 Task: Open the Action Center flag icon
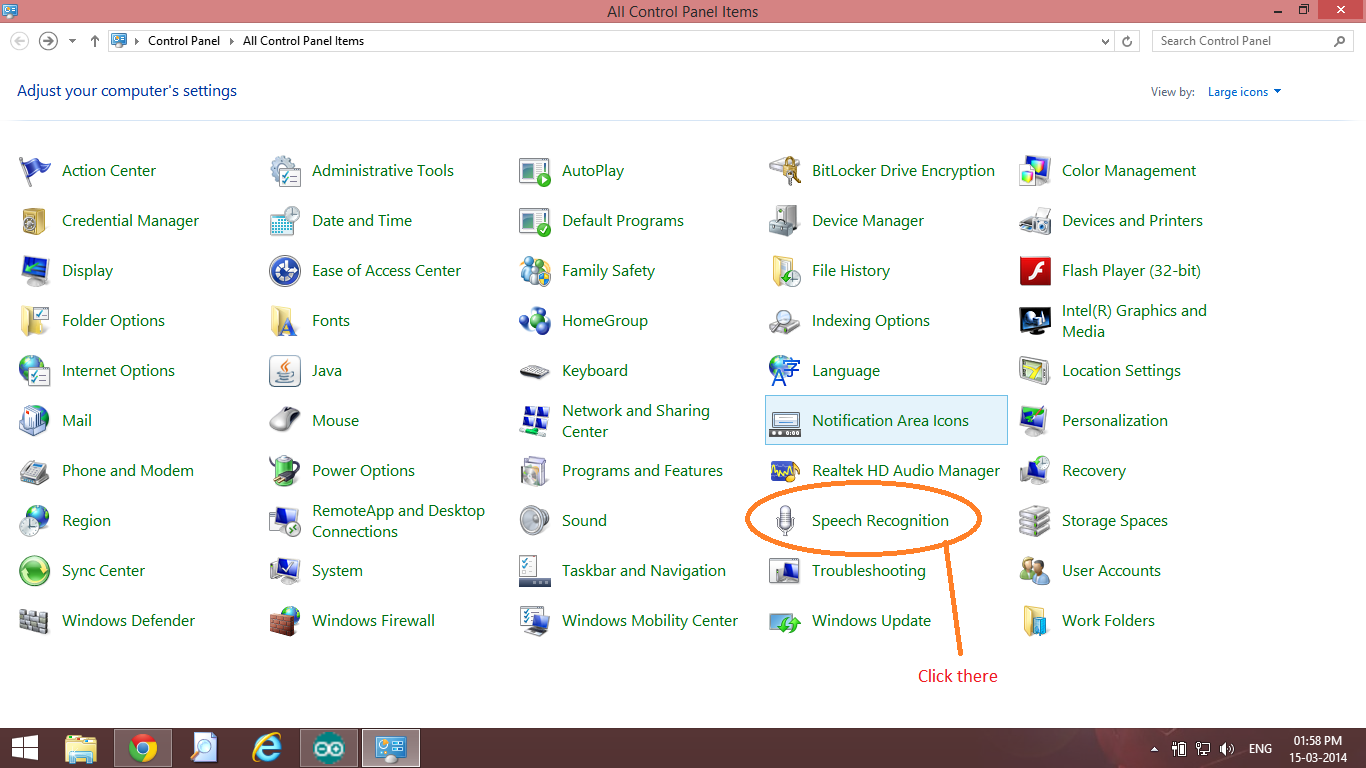tap(35, 171)
